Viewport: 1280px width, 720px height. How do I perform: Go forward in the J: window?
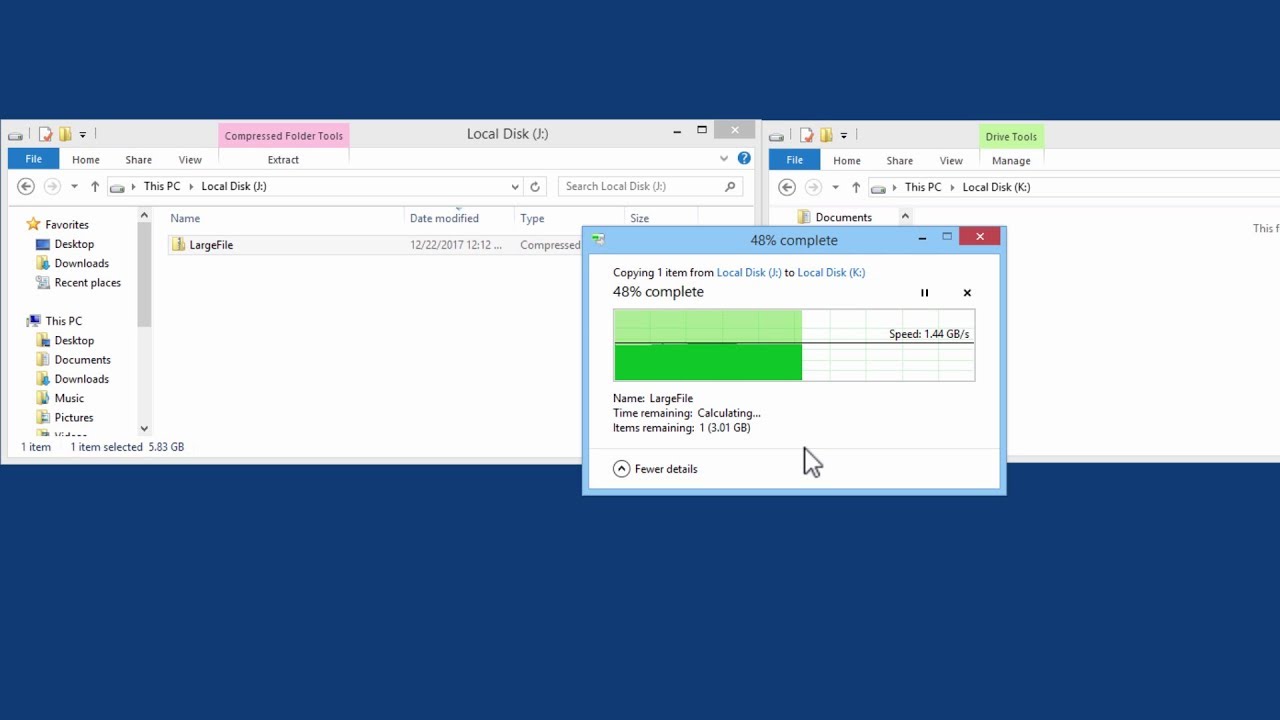click(52, 186)
